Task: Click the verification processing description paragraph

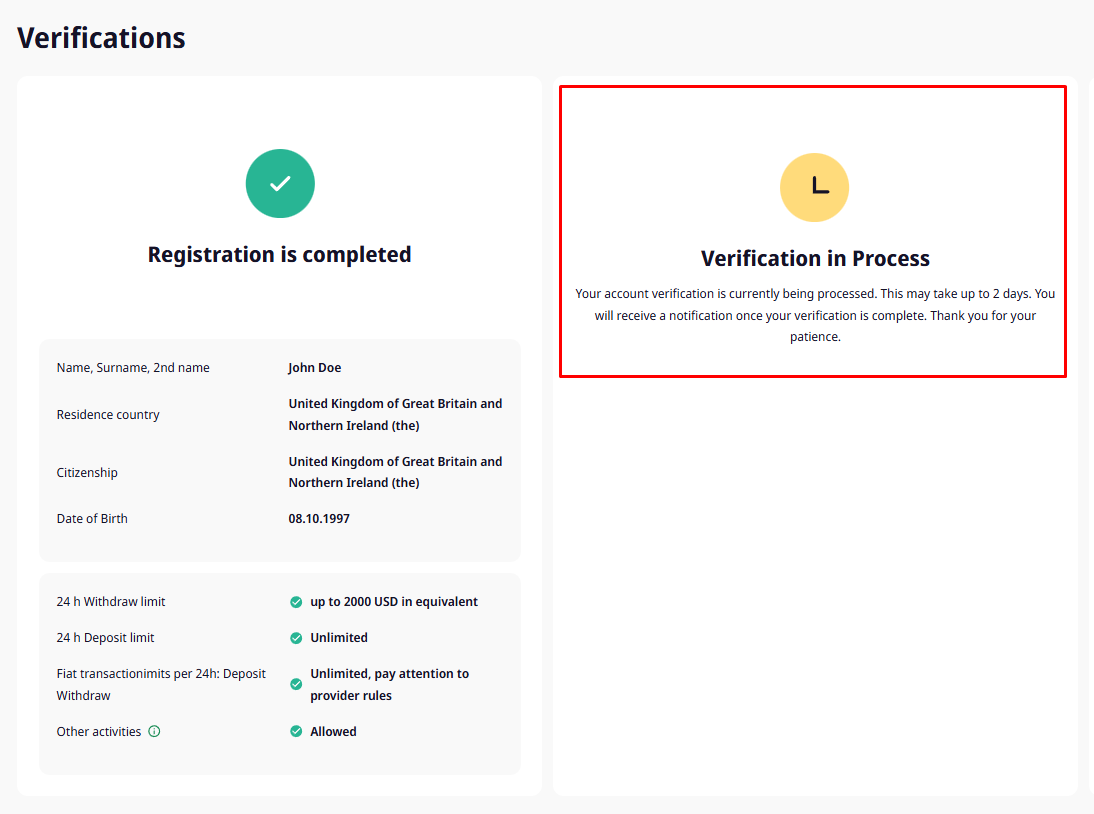Action: (815, 315)
